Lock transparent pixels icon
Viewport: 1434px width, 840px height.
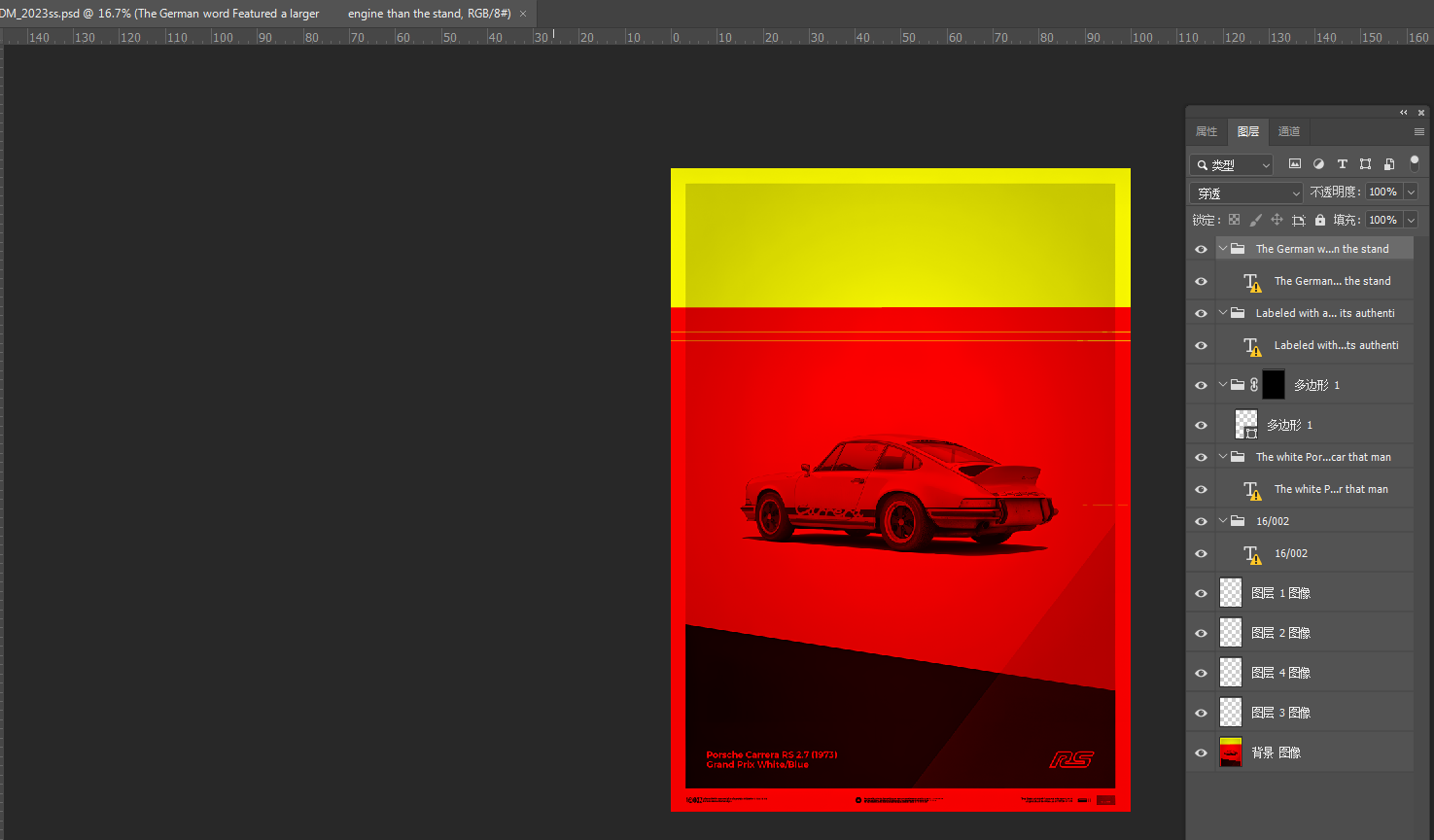(1235, 220)
